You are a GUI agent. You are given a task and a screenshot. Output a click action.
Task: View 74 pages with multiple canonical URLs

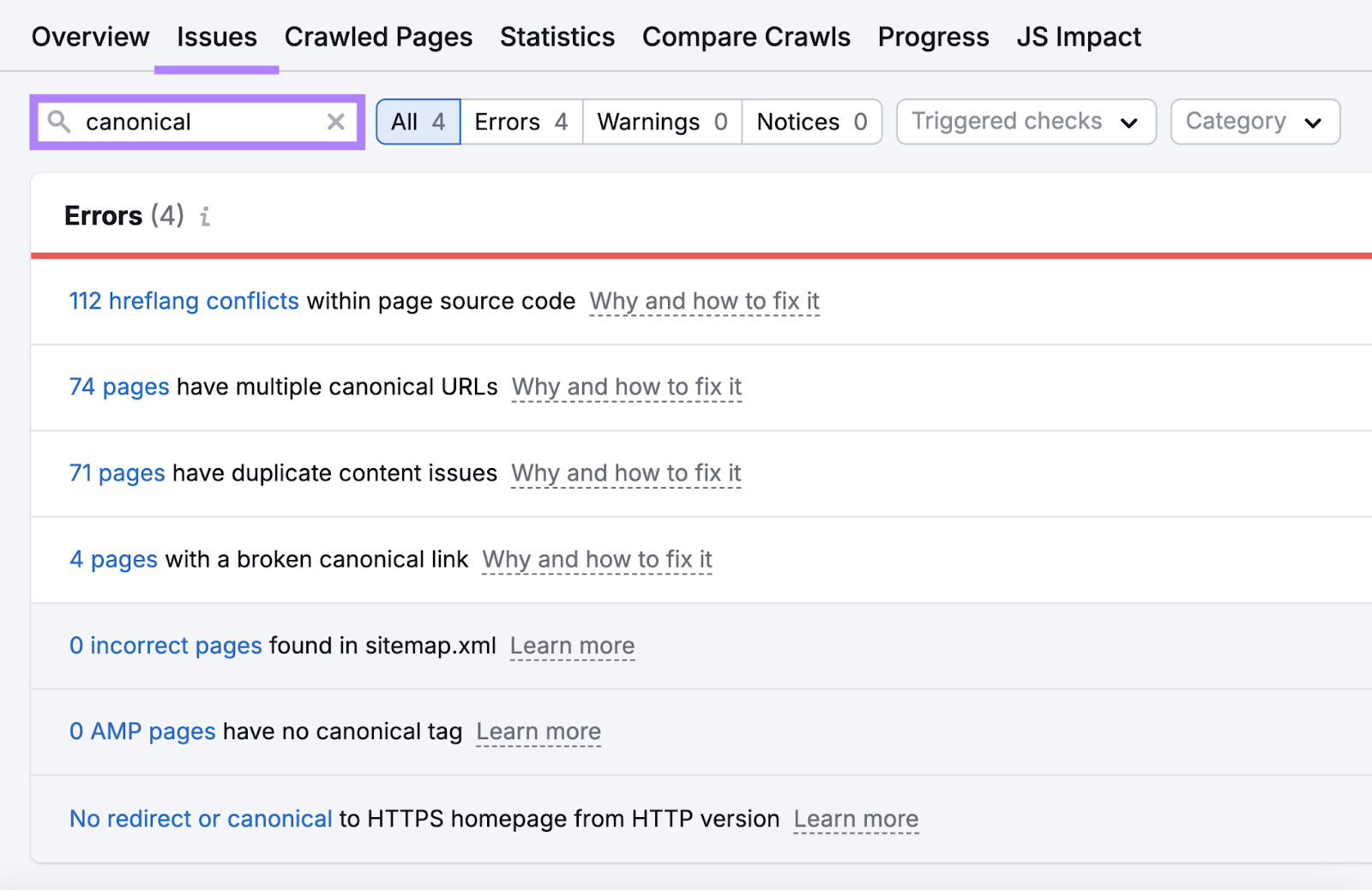coord(118,387)
